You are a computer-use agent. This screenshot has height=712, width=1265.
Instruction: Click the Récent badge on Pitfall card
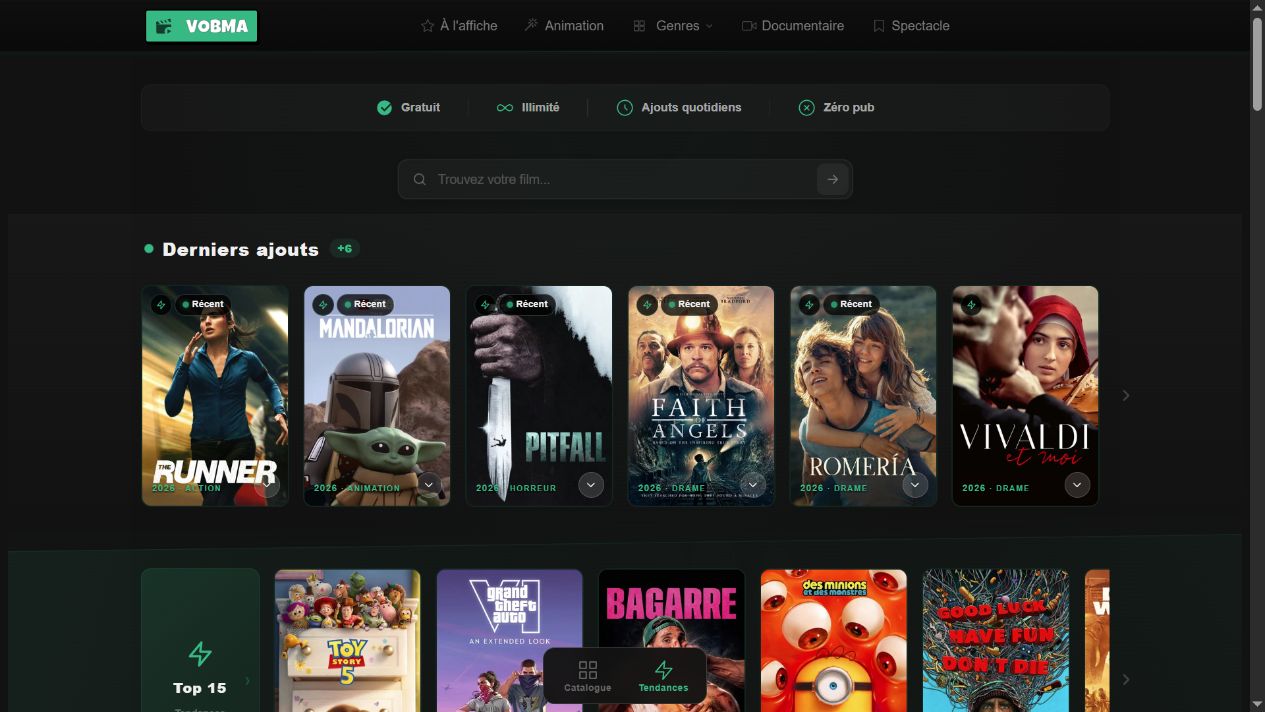(x=527, y=304)
